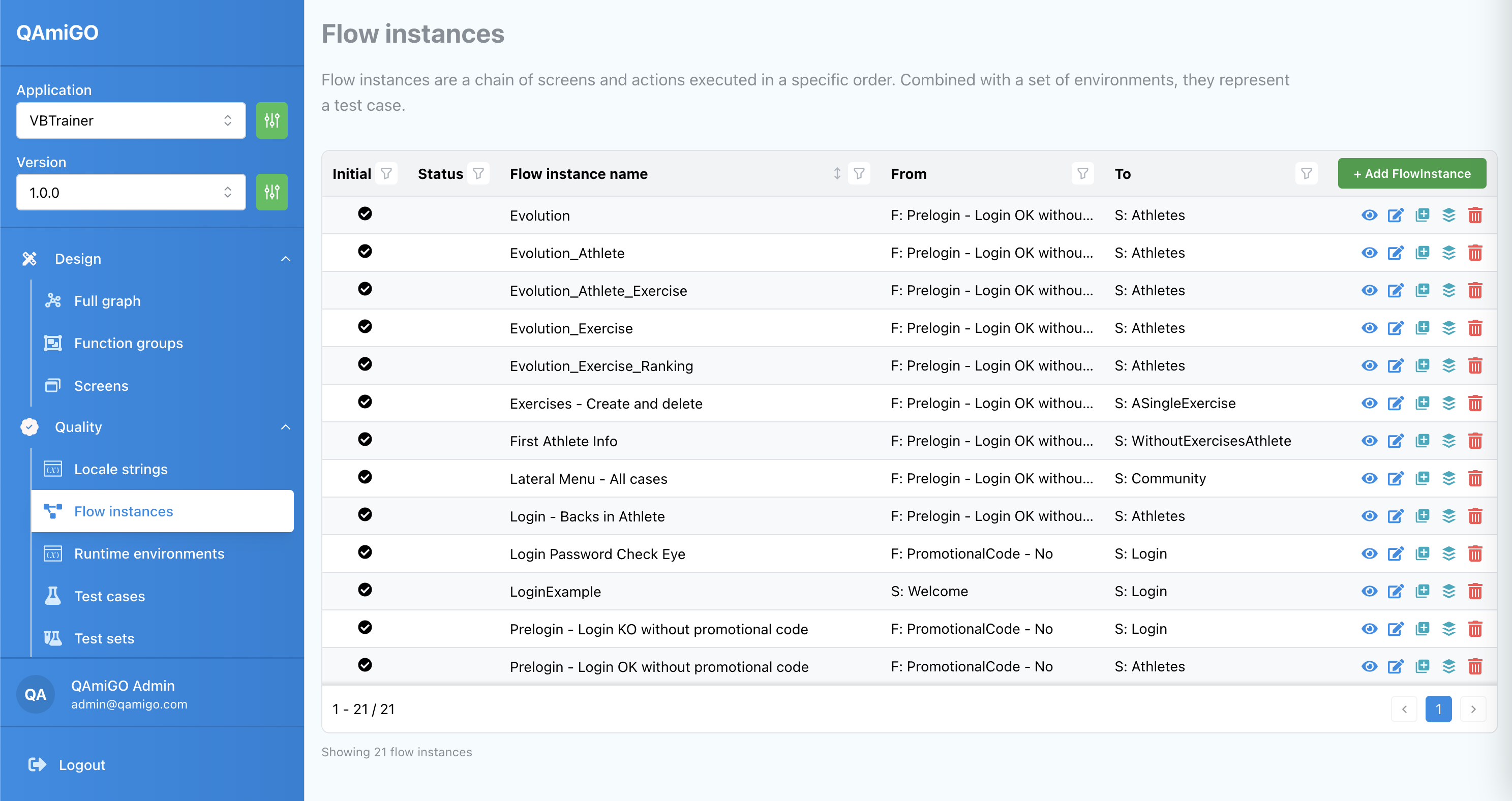The height and width of the screenshot is (801, 1512).
Task: Filter by From column
Action: [1083, 174]
